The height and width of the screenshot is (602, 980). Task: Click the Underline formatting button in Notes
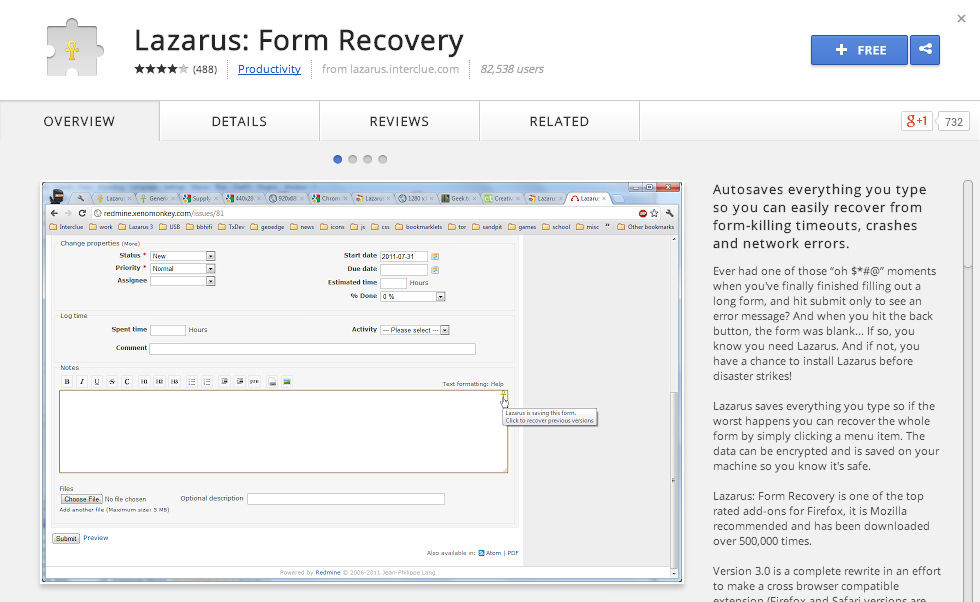pos(97,381)
